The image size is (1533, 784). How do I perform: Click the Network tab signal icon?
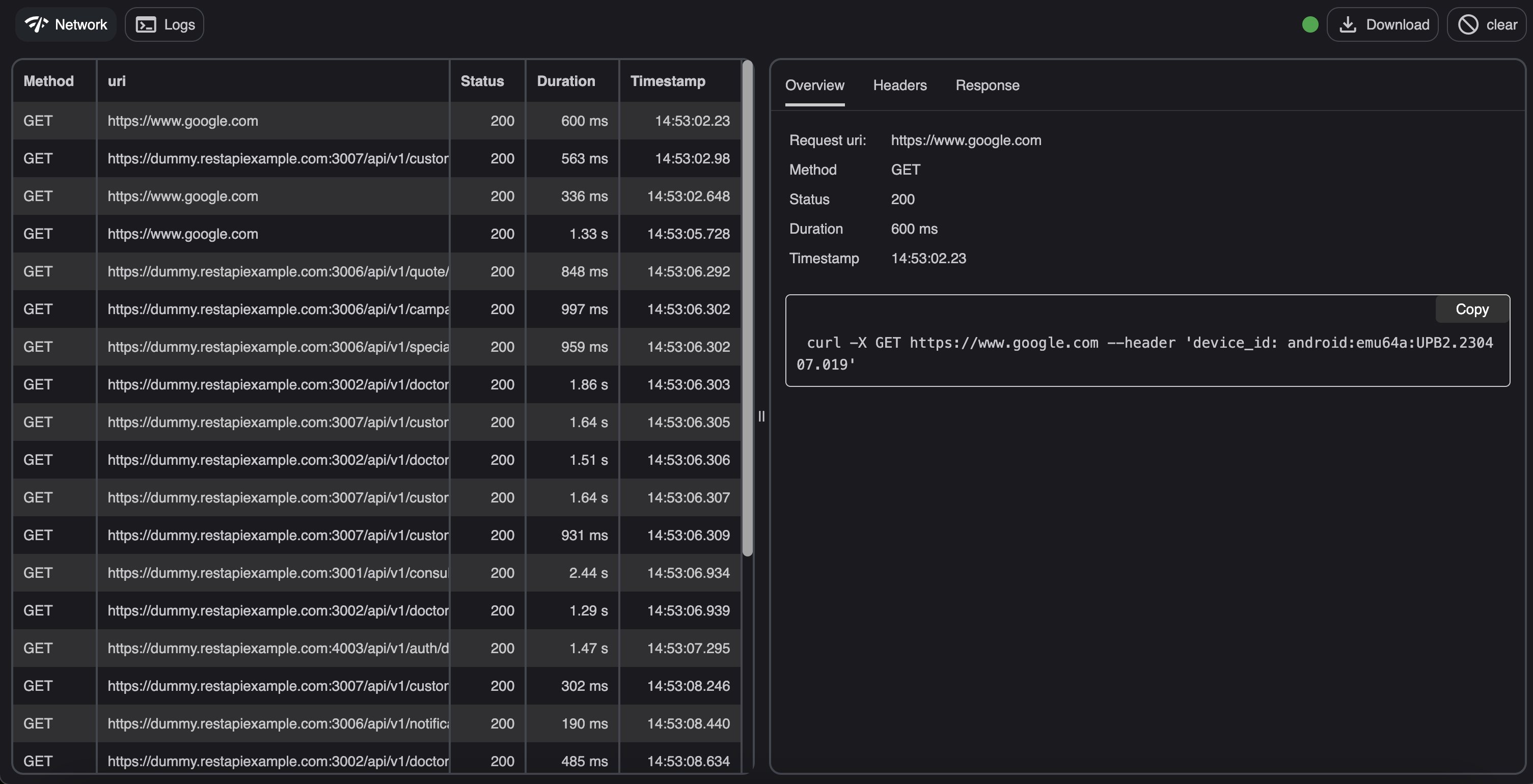pyautogui.click(x=36, y=24)
